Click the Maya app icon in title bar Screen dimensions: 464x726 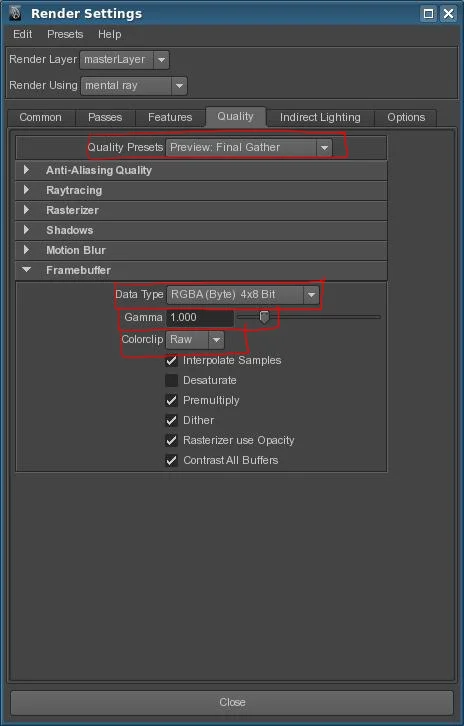coord(15,13)
